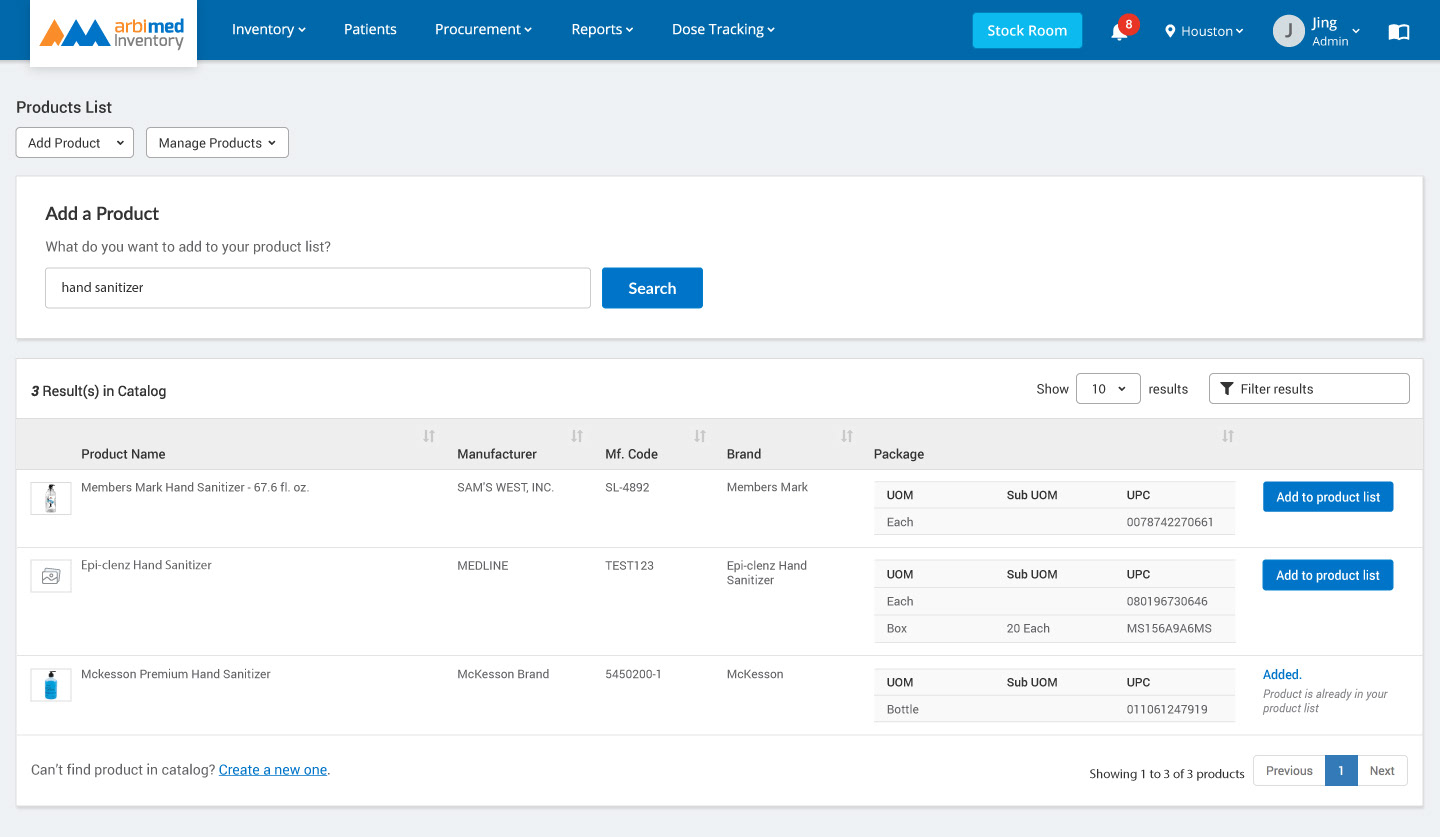The height and width of the screenshot is (837, 1440).
Task: Sort by Brand column arrows
Action: [x=847, y=436]
